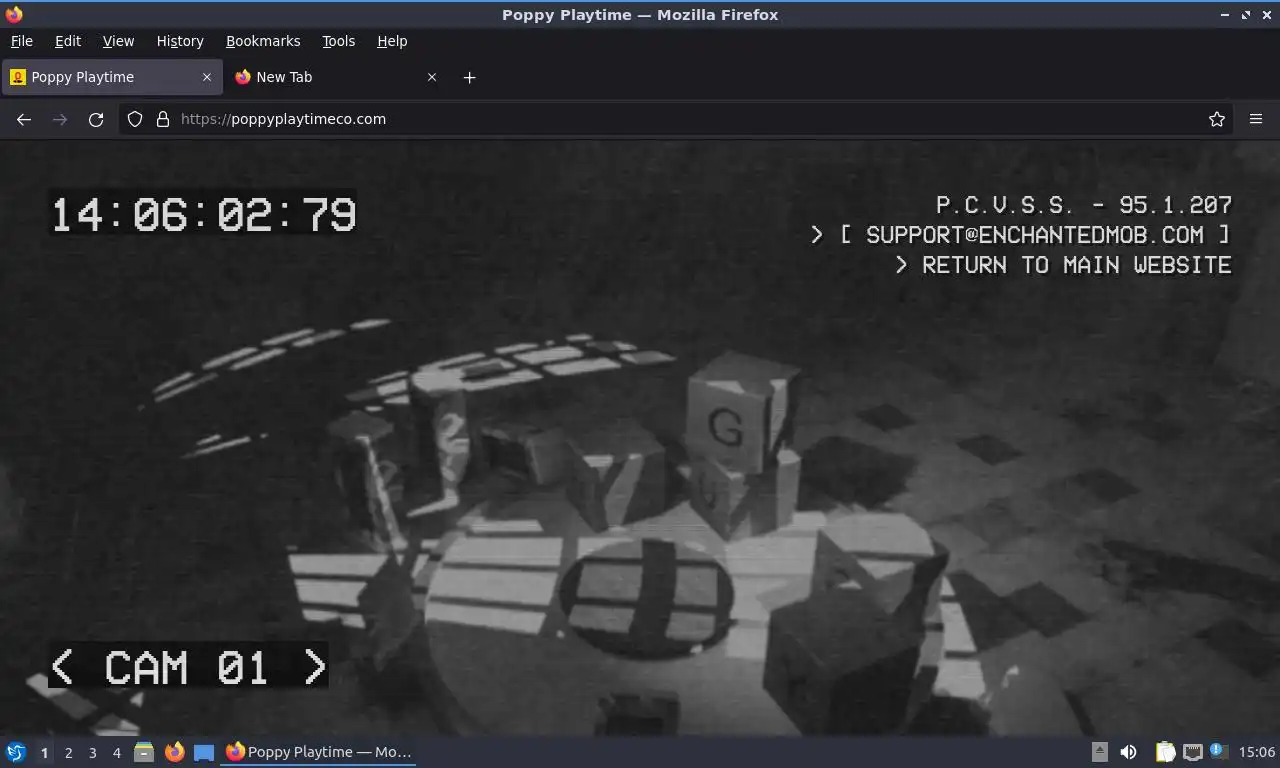Open the taskbar start menu icon
Screen dimensions: 1280x768
point(16,752)
